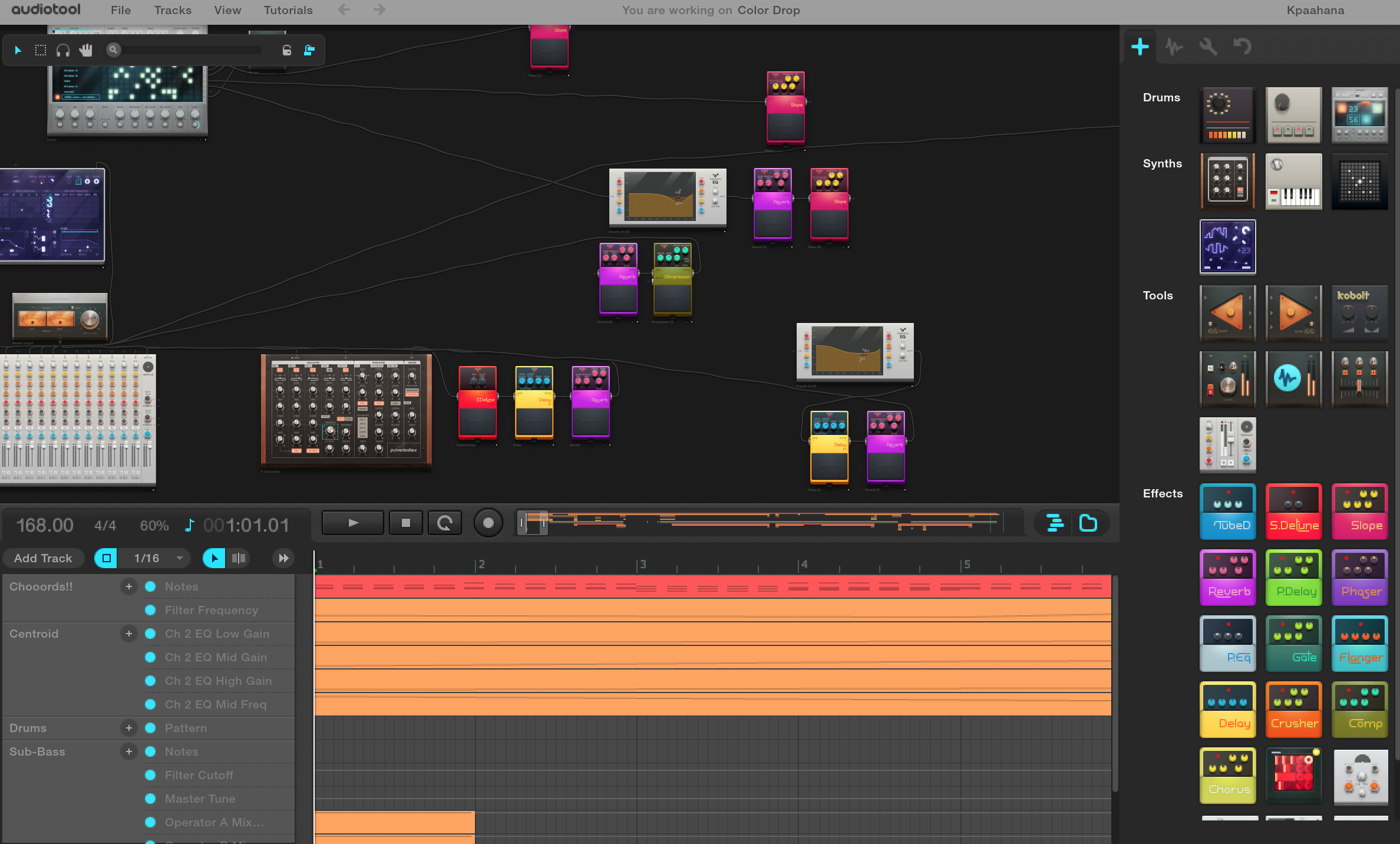This screenshot has height=844, width=1400.
Task: Toggle the Ch 2 EQ Low Gain dot
Action: [x=150, y=634]
